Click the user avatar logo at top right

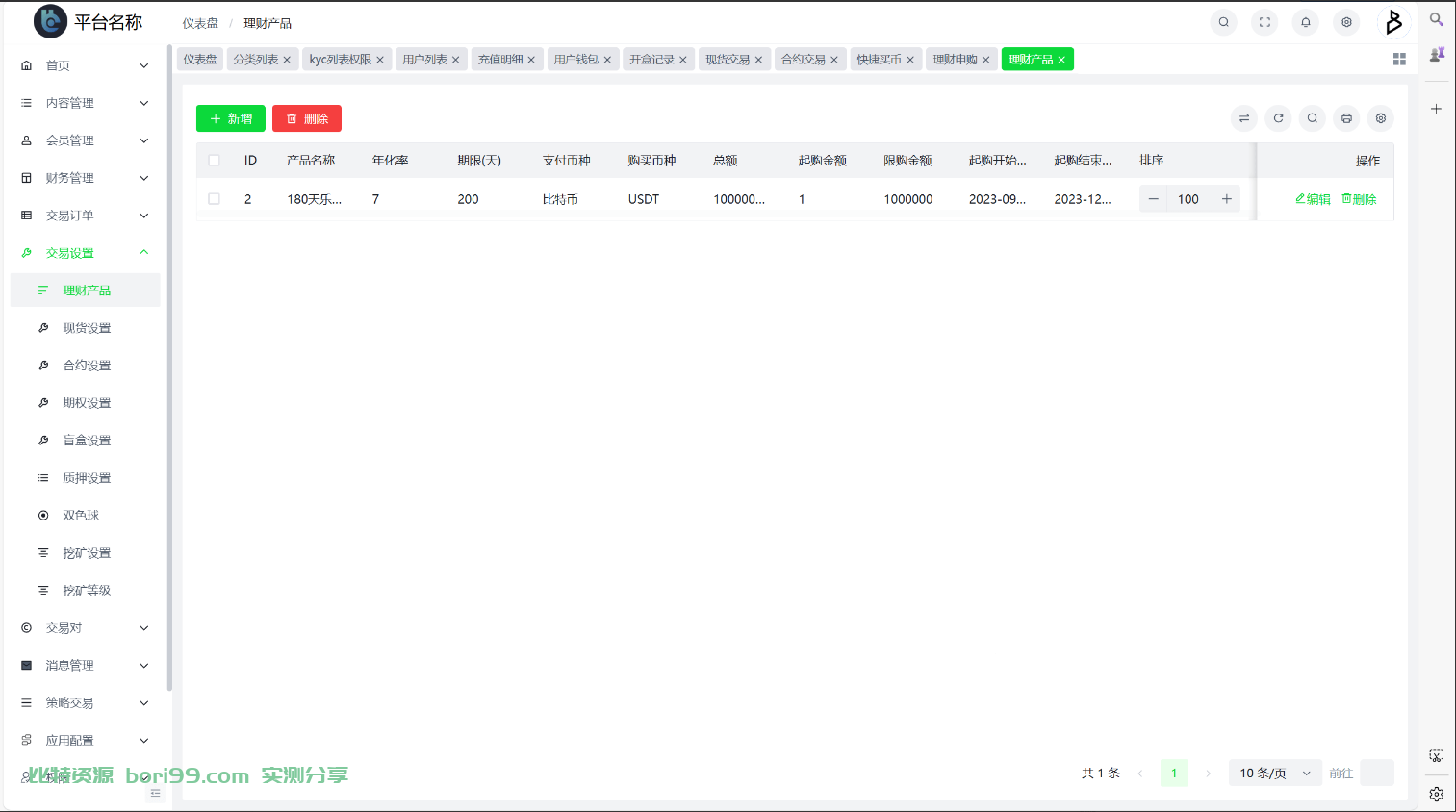1393,22
